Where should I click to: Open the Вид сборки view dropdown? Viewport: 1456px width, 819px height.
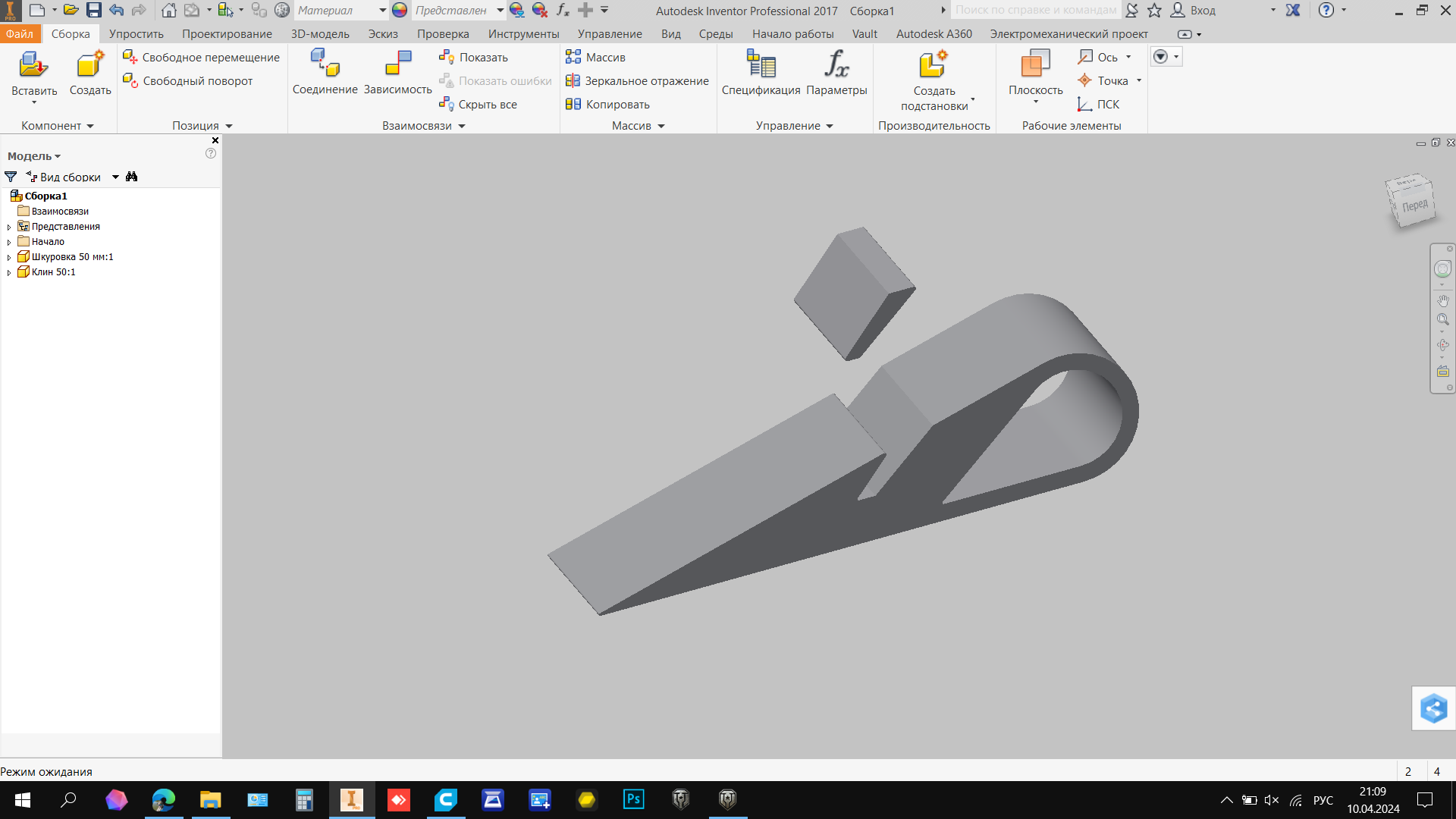pos(115,177)
